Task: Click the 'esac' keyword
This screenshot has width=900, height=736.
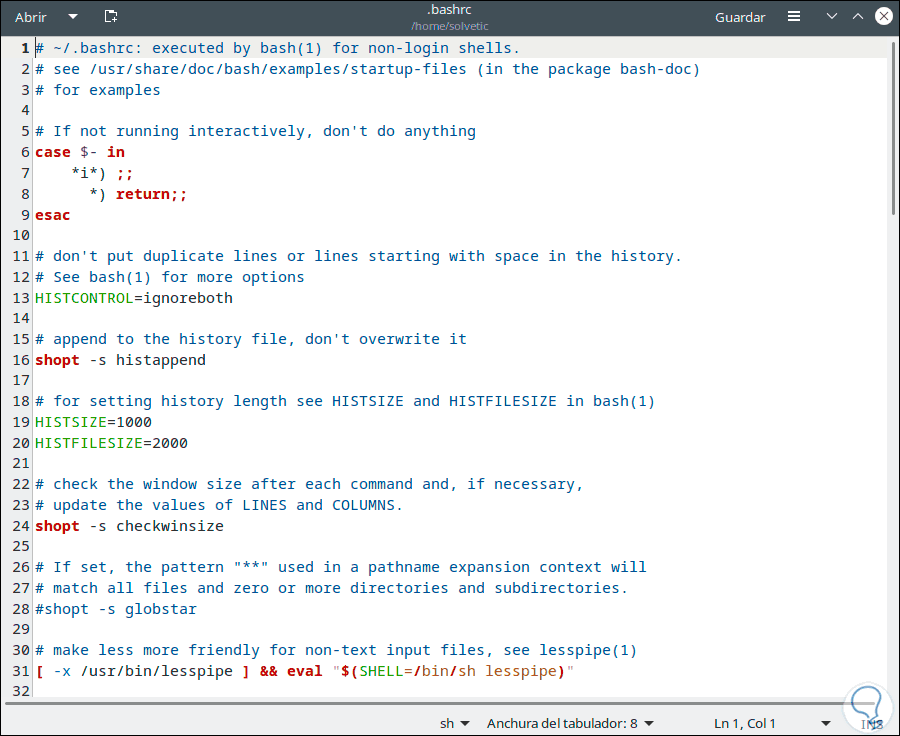Action: [x=52, y=215]
